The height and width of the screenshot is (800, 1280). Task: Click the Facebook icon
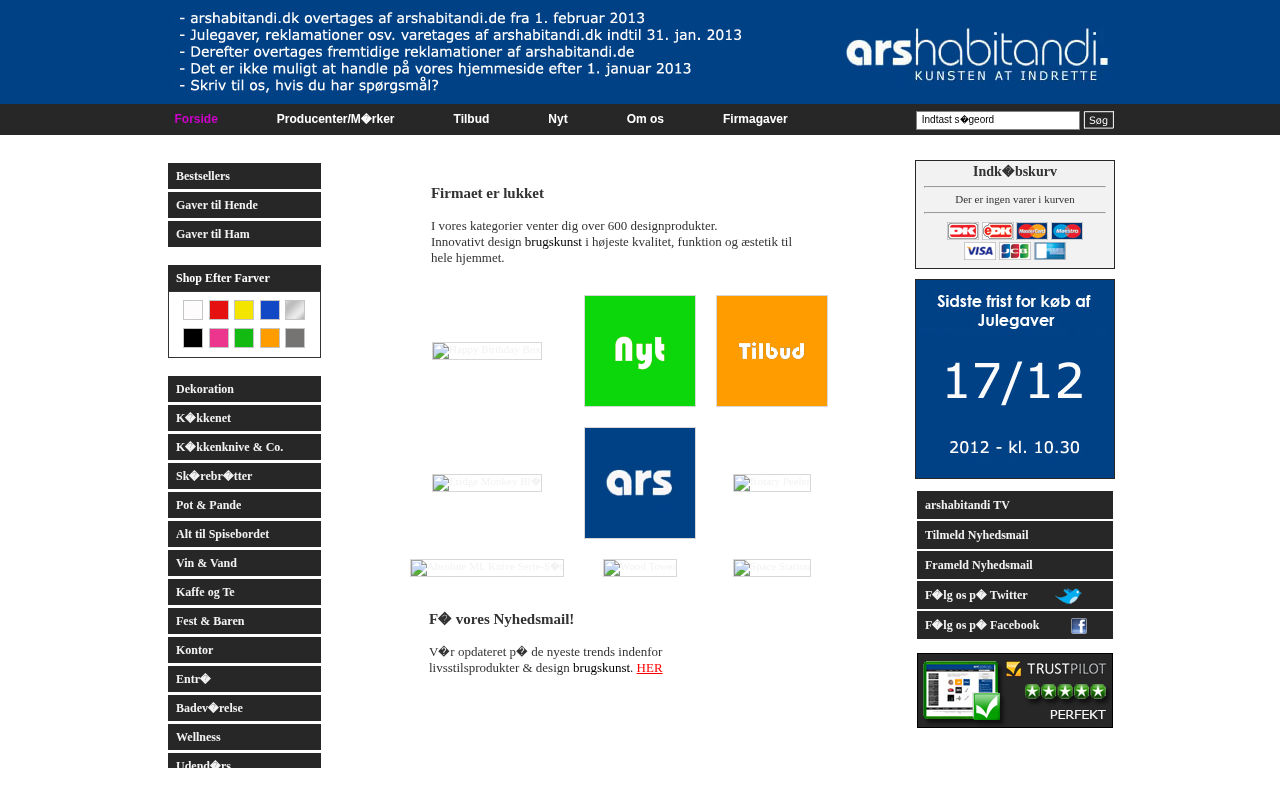pyautogui.click(x=1079, y=626)
